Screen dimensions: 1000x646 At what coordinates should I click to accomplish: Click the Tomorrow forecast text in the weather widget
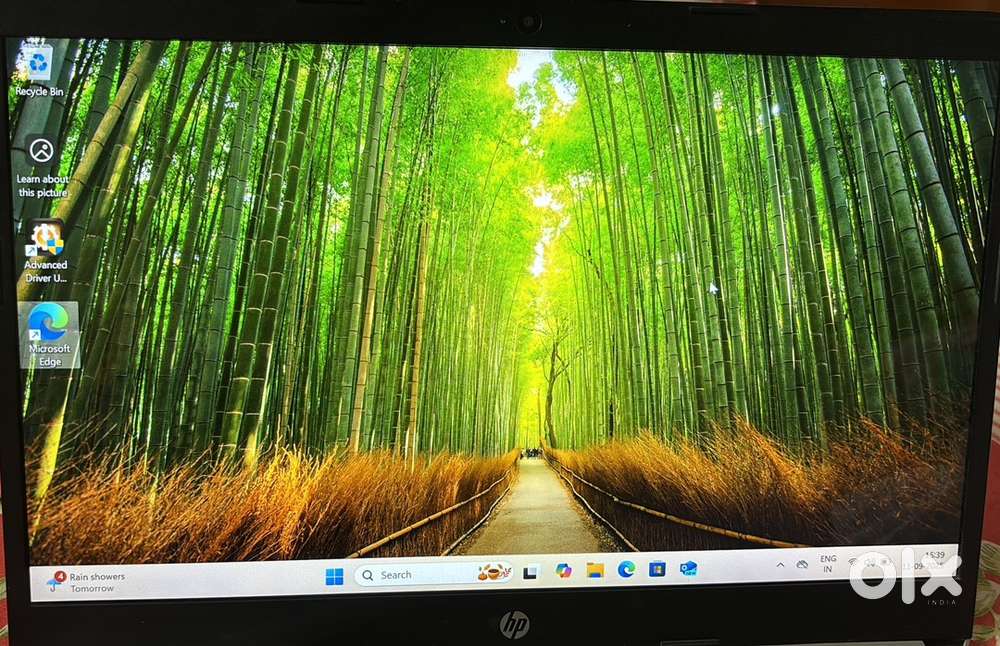[93, 588]
